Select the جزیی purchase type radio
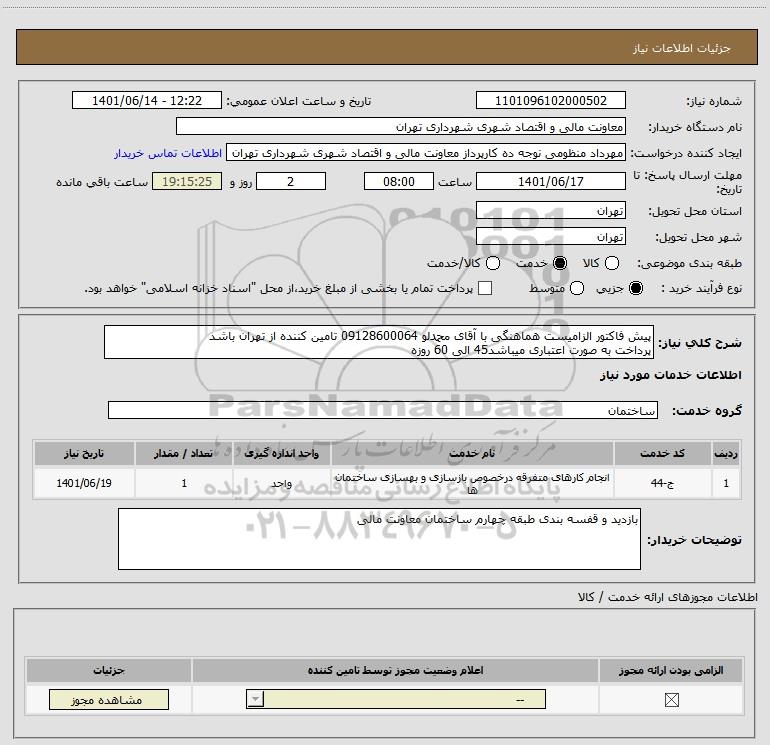The width and height of the screenshot is (770, 745). tap(636, 288)
